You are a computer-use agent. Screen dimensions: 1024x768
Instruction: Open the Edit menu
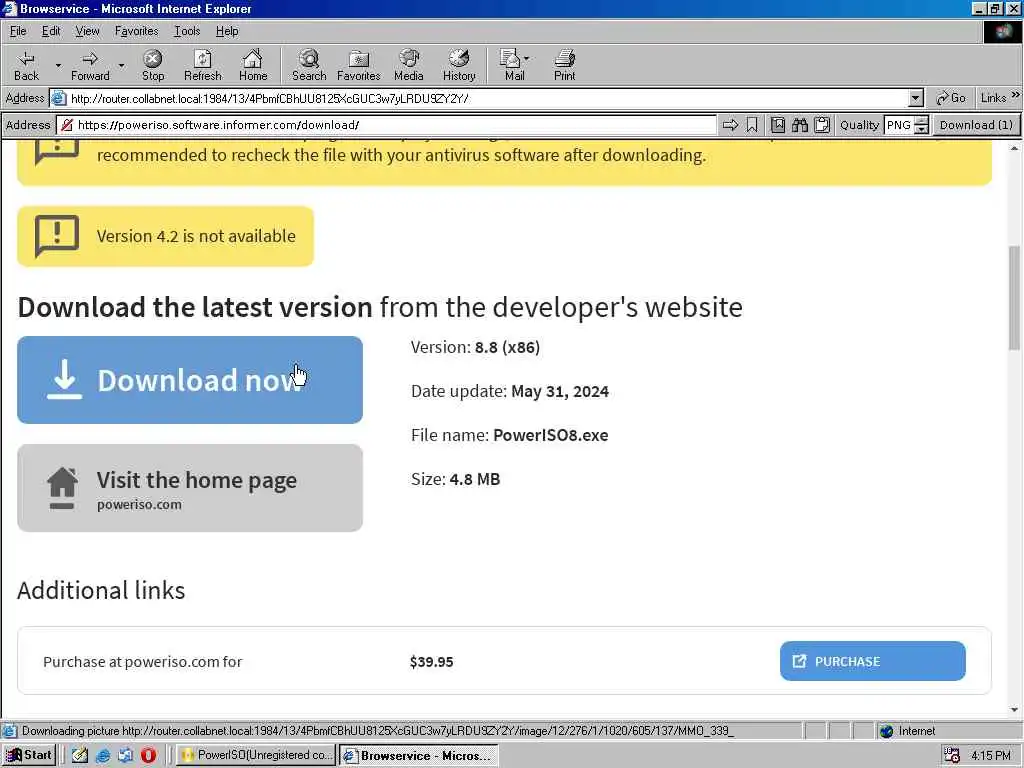[51, 31]
